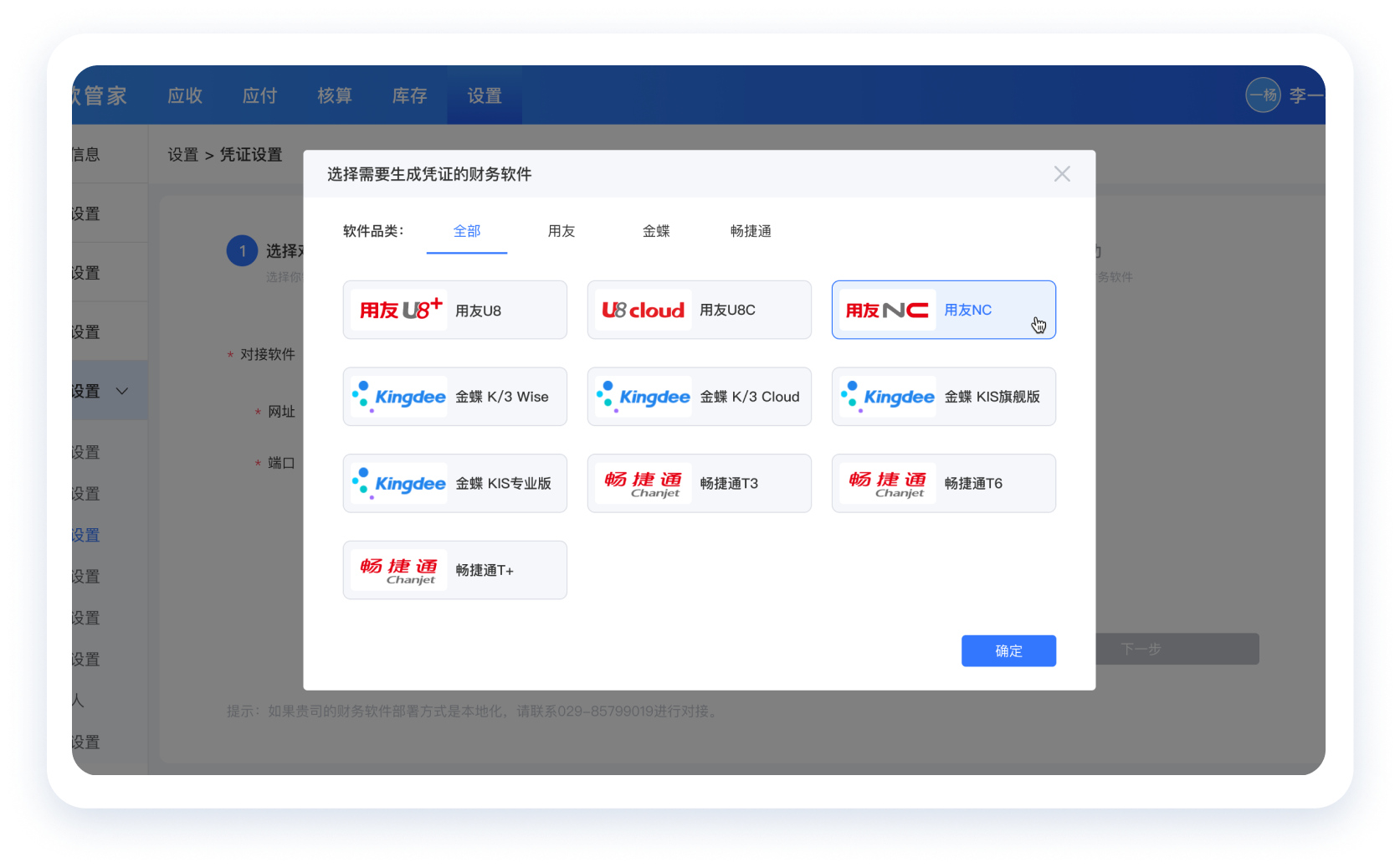This screenshot has width=1400, height=868.
Task: Pick the 畅捷通T+ label
Action: (485, 570)
